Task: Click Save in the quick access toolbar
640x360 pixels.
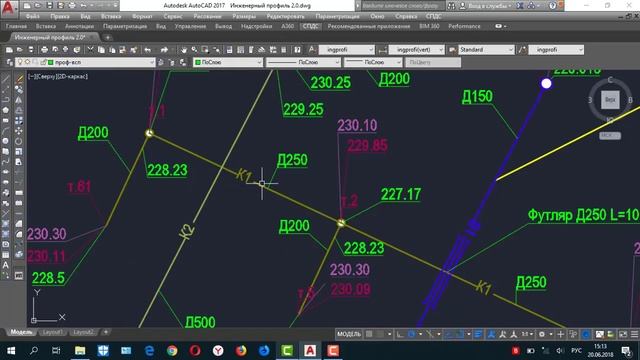Action: point(49,6)
